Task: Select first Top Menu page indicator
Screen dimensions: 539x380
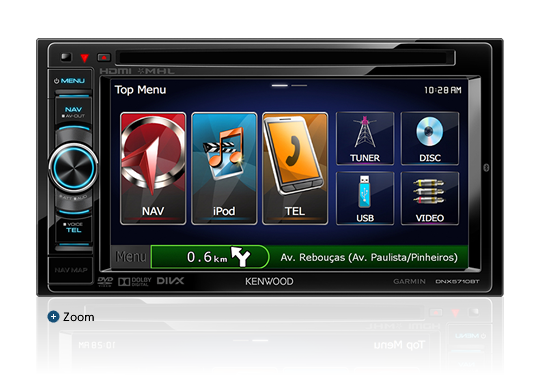Action: (280, 85)
